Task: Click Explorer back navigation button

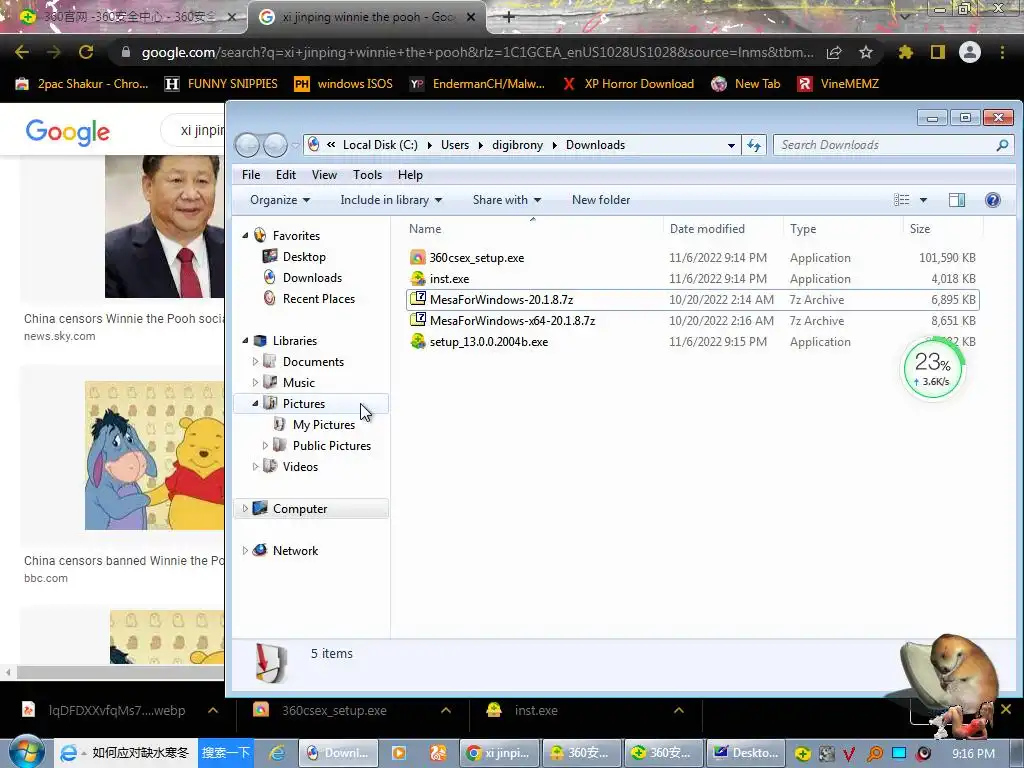Action: 248,145
